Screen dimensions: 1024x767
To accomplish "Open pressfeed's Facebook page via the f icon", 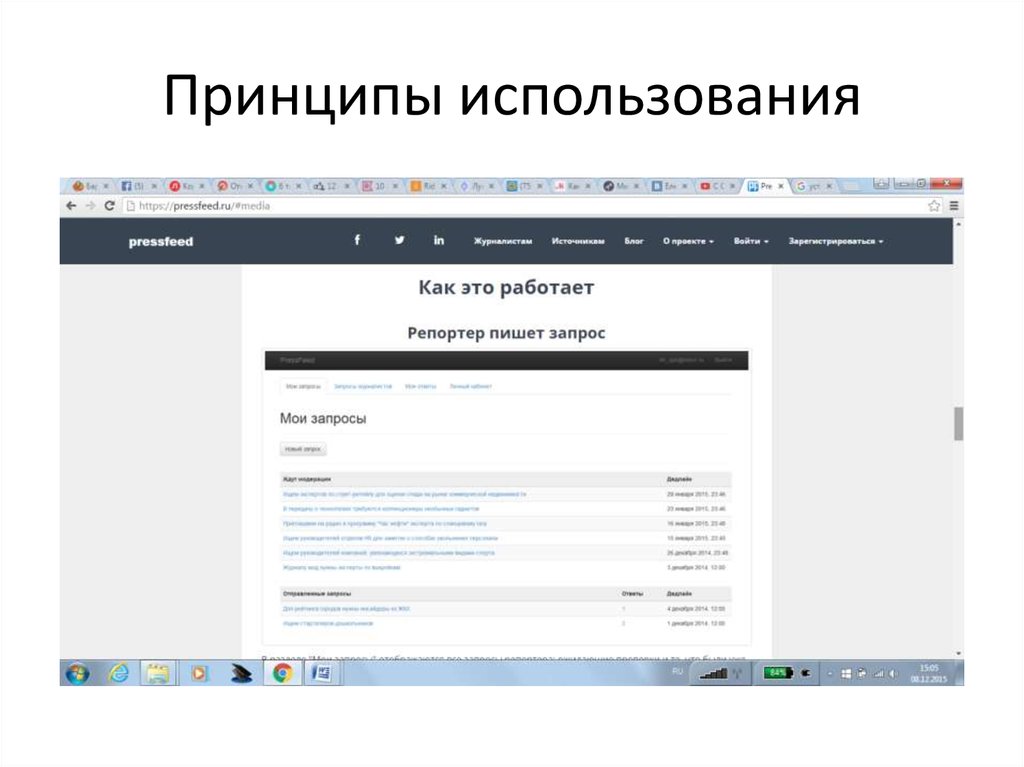I will pos(357,240).
